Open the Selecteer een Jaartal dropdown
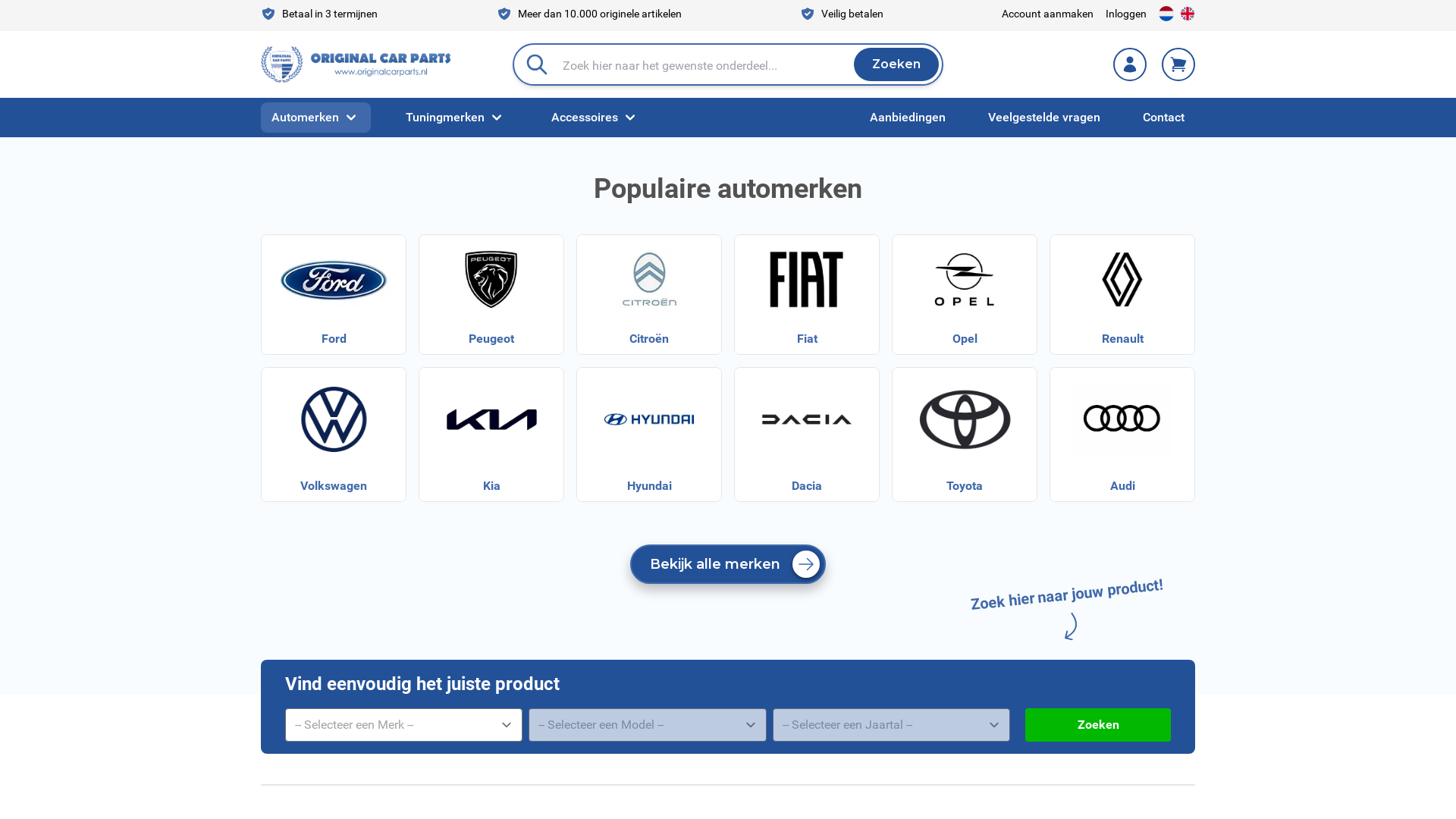This screenshot has width=1456, height=819. pyautogui.click(x=891, y=725)
